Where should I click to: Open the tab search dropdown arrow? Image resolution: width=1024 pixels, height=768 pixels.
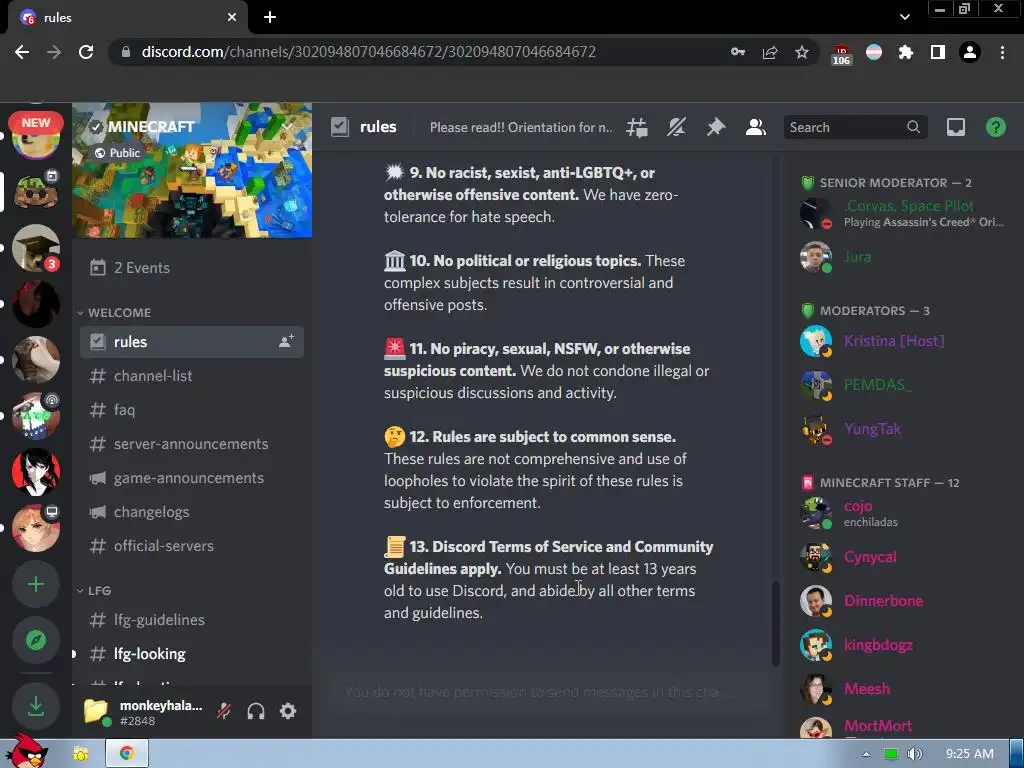[x=904, y=17]
